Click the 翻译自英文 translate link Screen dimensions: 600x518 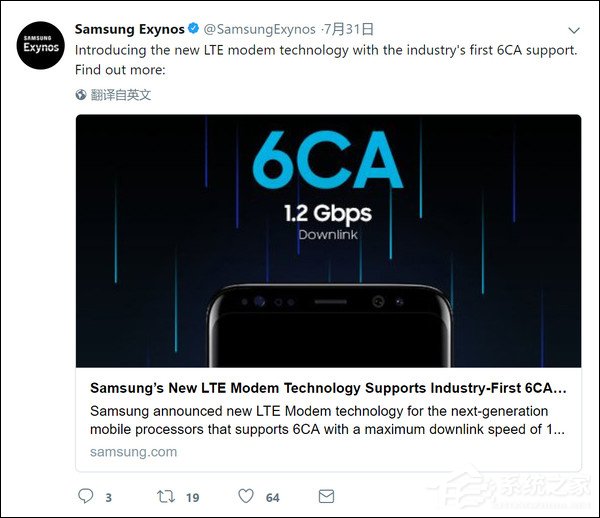pos(121,95)
